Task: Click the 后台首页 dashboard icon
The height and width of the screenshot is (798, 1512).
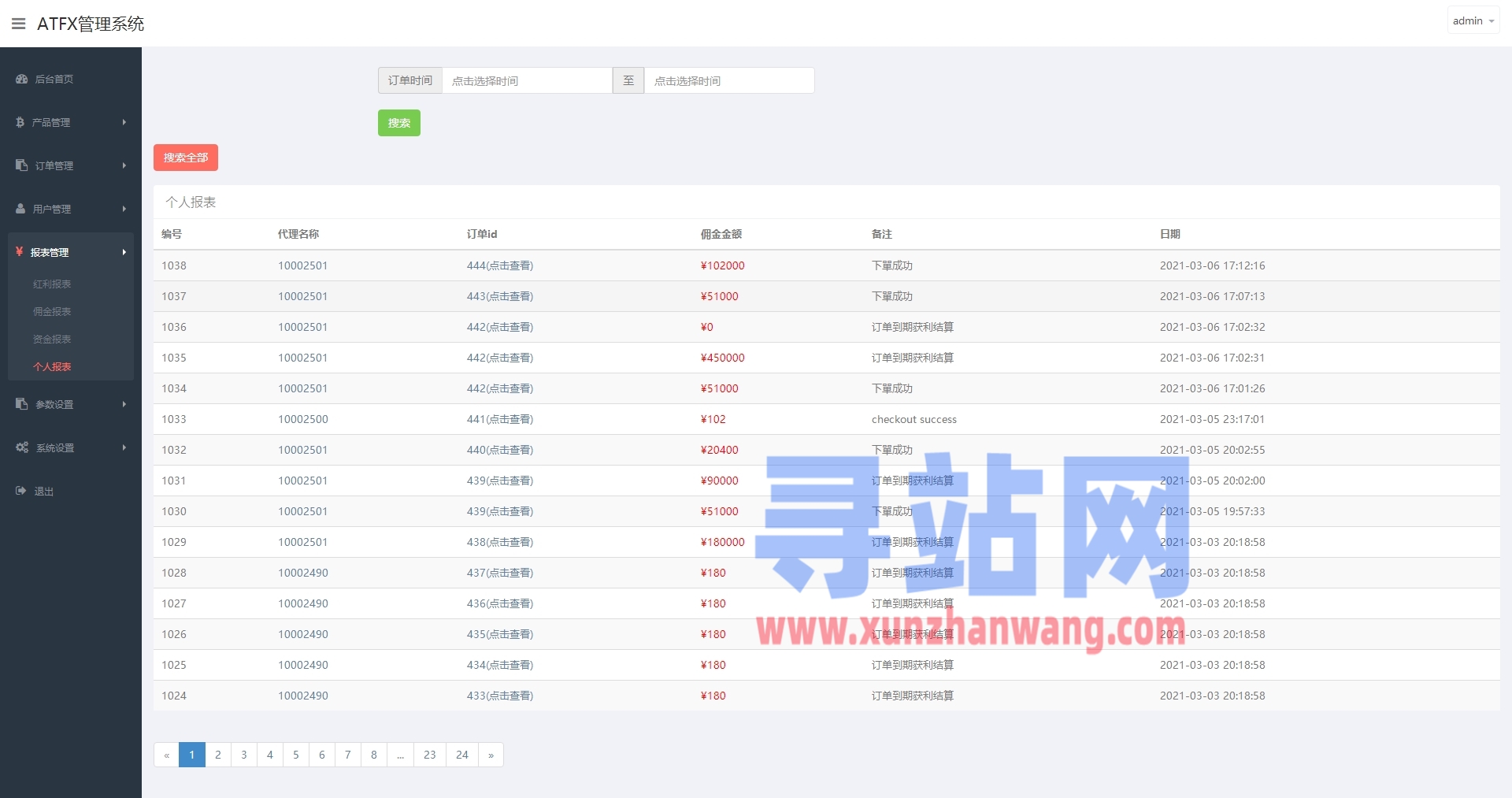Action: pos(21,79)
